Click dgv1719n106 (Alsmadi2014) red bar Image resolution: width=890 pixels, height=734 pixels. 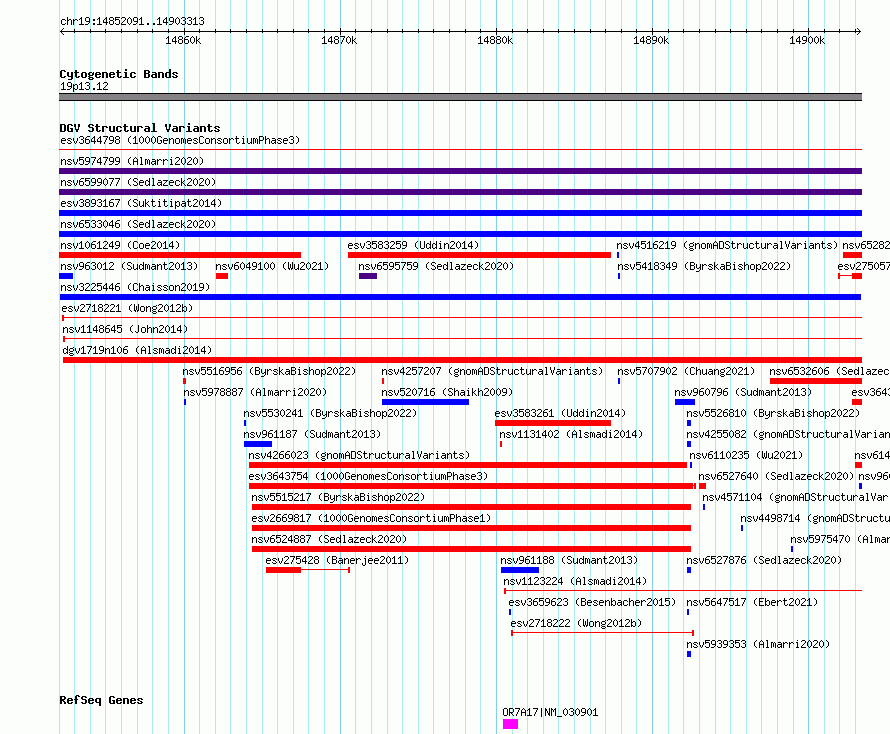[x=463, y=360]
